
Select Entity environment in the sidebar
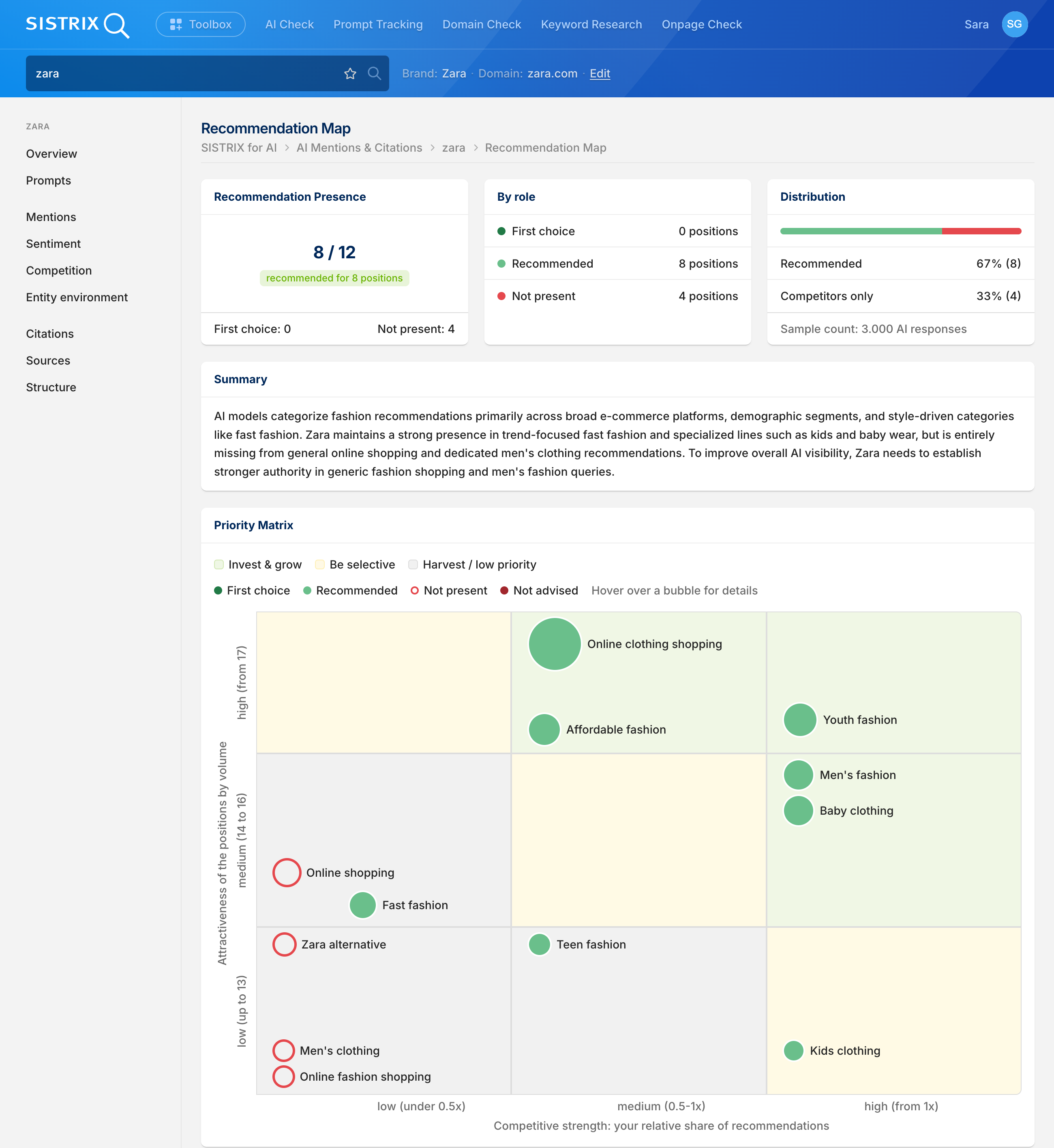(77, 298)
